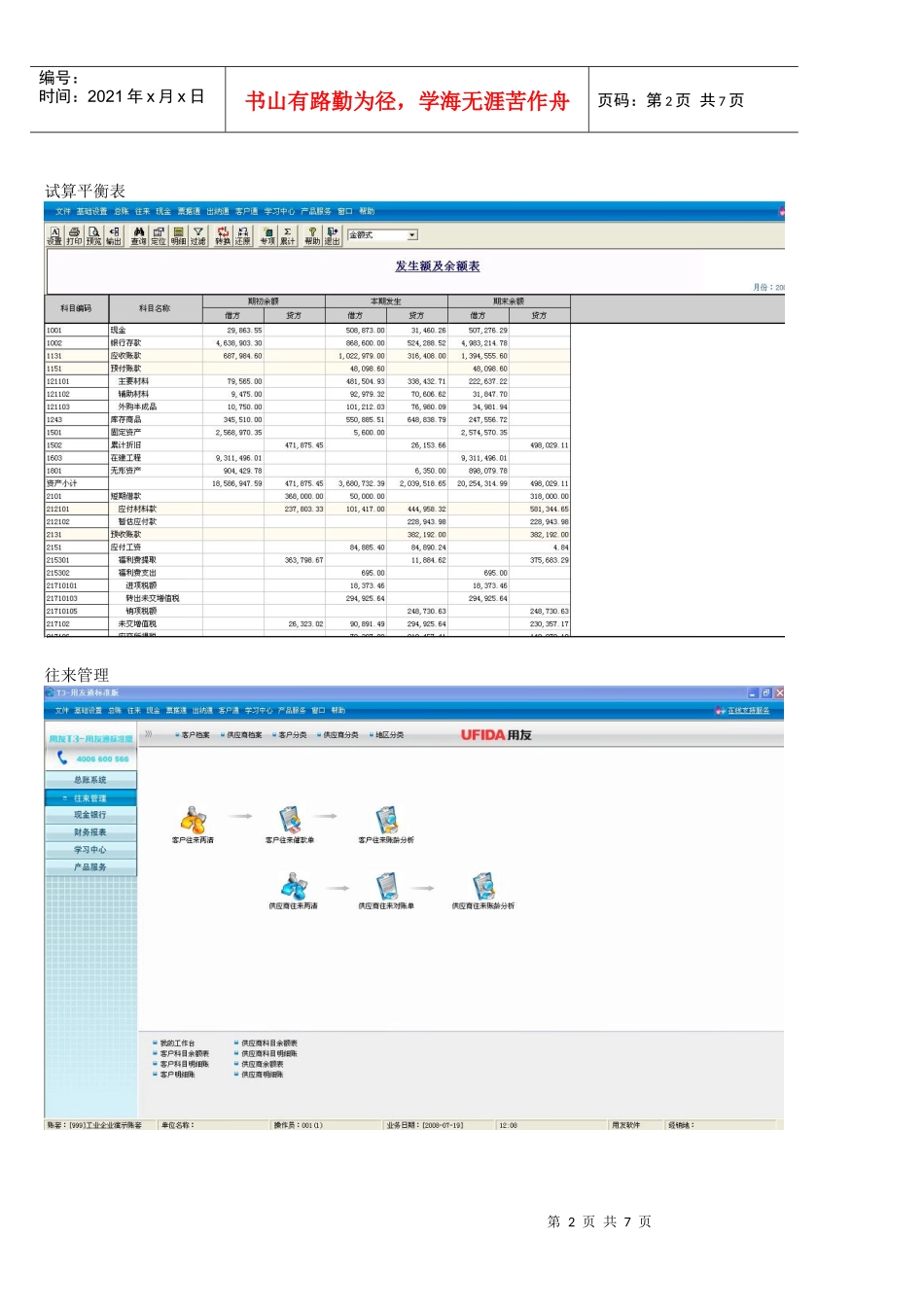Open 学习中心 menu in the T3 window
924x1307 pixels.
pos(259,711)
